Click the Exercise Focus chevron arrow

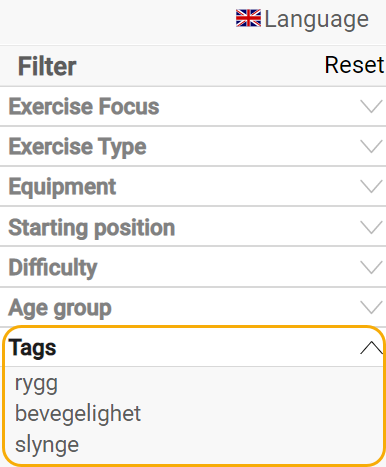click(371, 107)
